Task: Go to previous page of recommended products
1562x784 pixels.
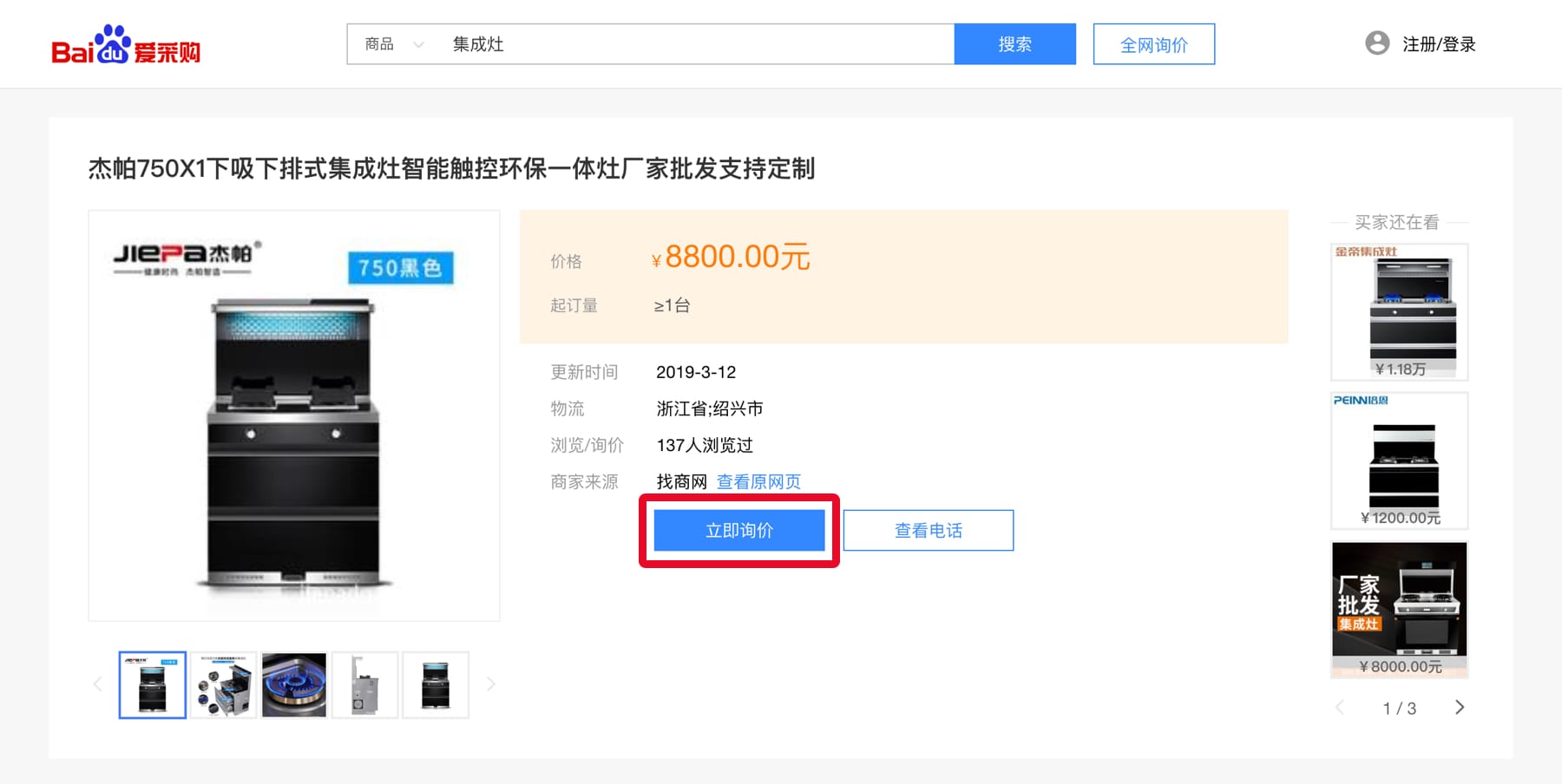Action: point(1340,708)
